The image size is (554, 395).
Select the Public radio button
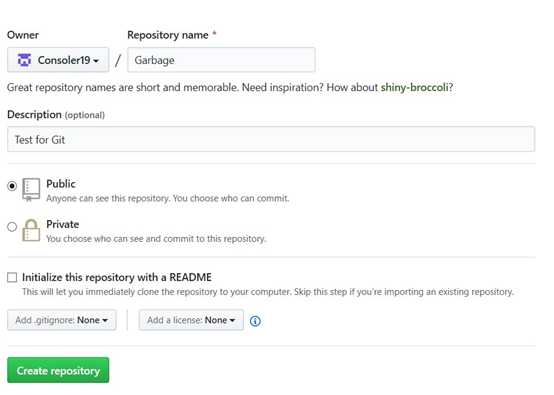[x=12, y=186]
